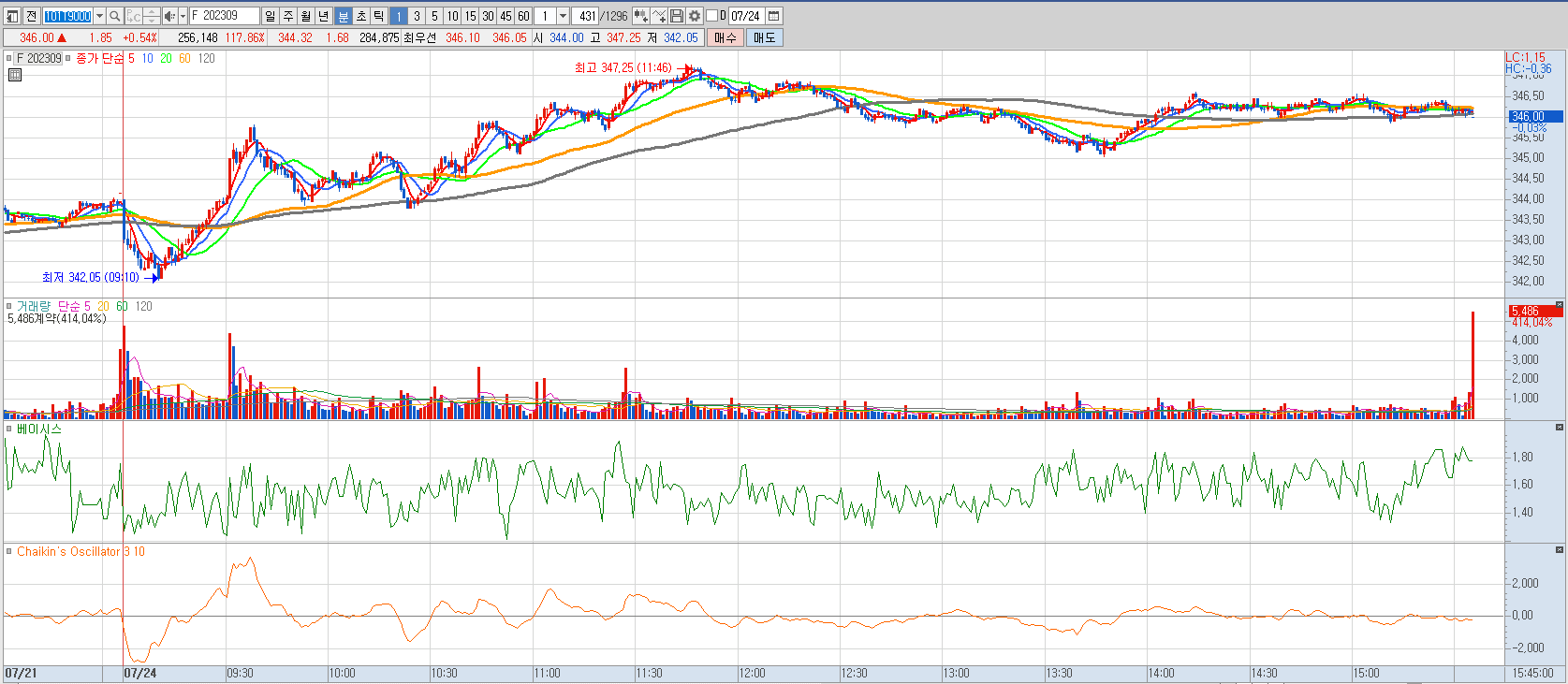This screenshot has width=1568, height=684.
Task: Click the speaker sound icon
Action: point(169,16)
